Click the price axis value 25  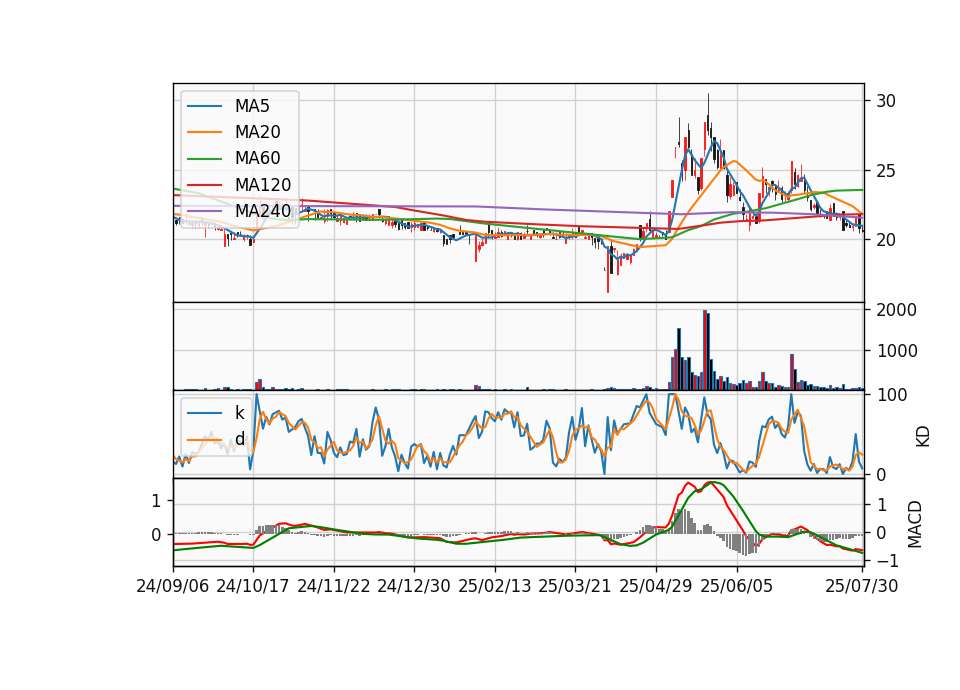click(885, 170)
